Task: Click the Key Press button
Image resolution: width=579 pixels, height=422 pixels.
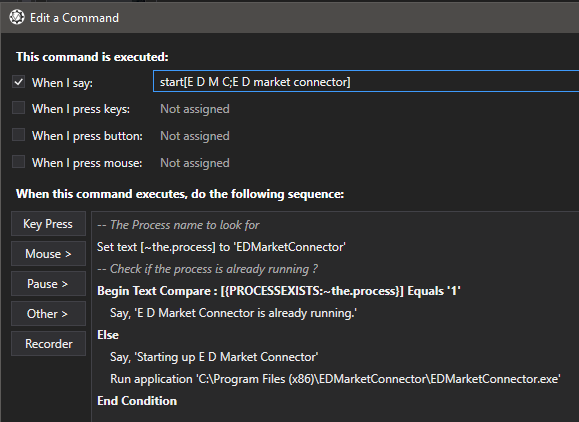Action: (48, 224)
